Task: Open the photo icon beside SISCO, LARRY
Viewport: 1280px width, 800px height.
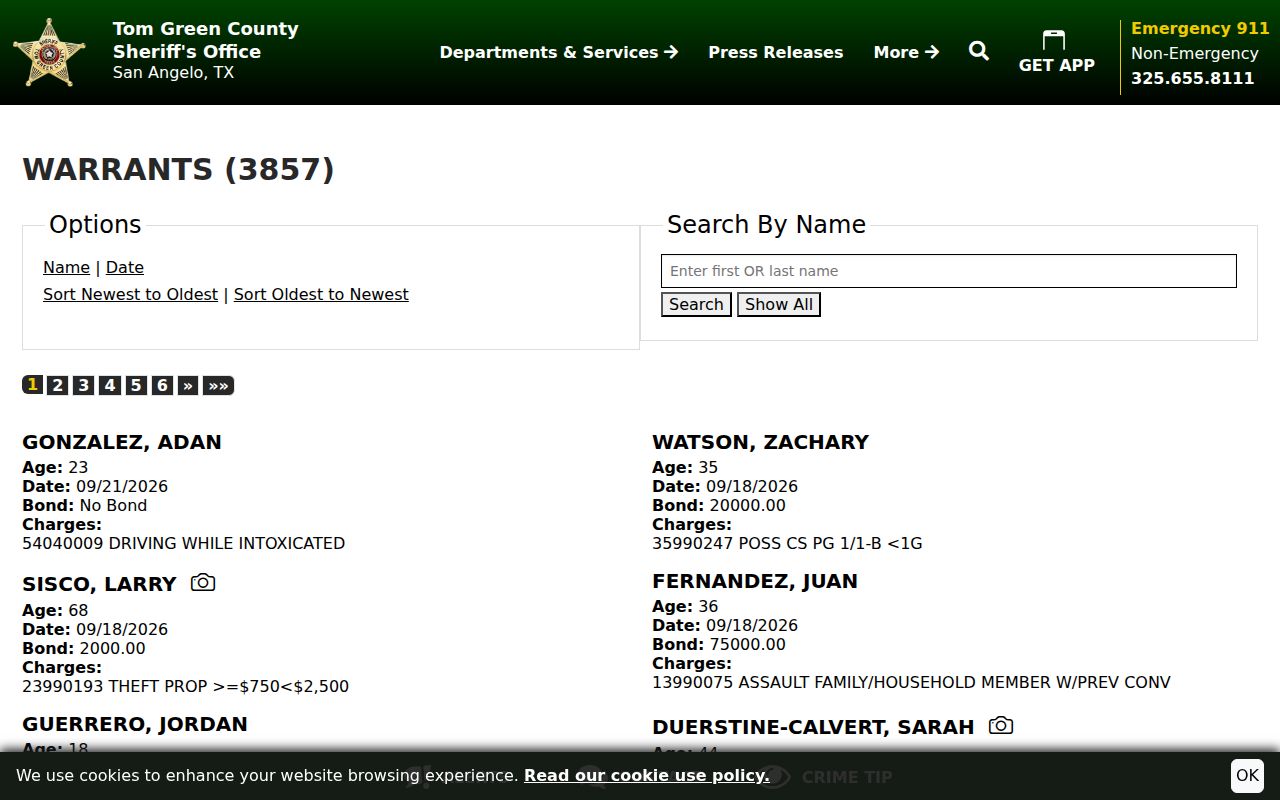Action: pyautogui.click(x=203, y=582)
